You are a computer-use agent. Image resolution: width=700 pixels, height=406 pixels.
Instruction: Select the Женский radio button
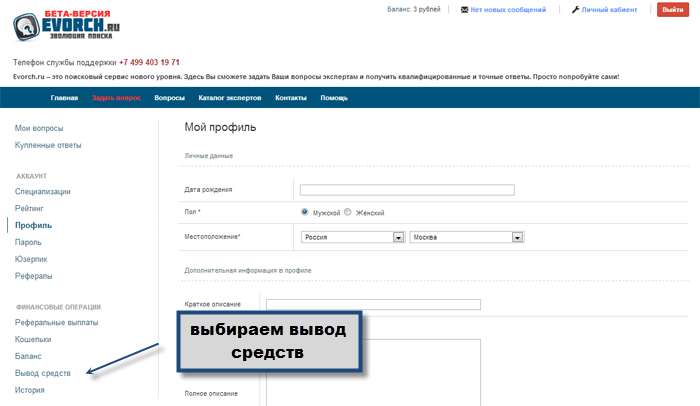[348, 212]
